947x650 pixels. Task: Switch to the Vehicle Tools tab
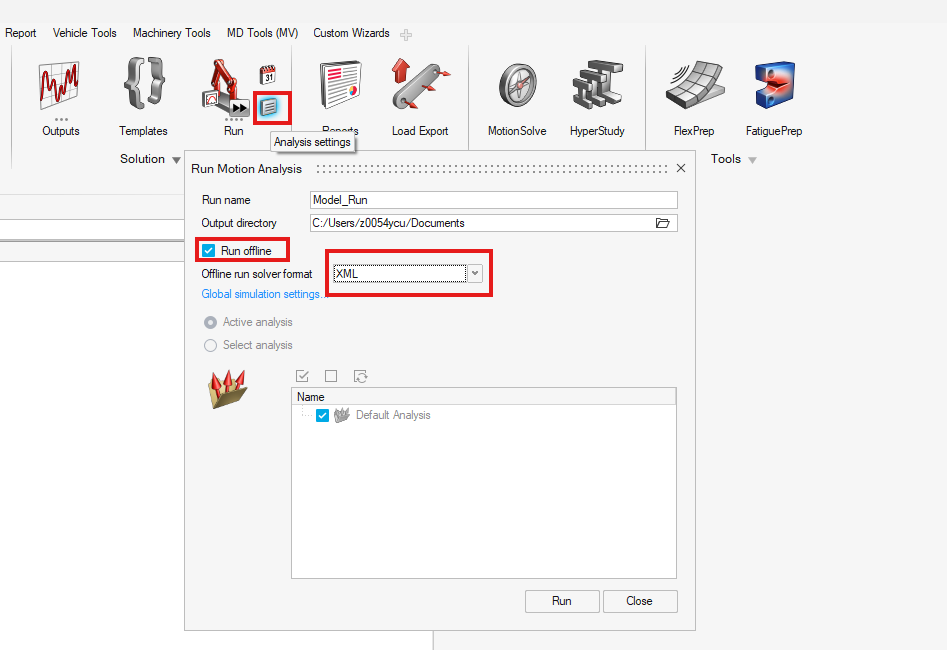tap(85, 33)
